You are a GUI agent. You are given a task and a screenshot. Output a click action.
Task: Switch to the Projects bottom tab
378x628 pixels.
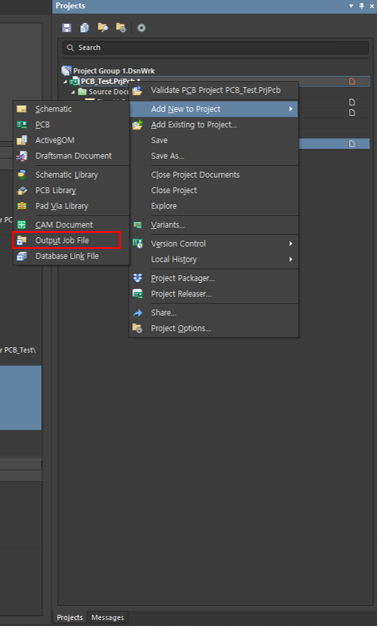pos(70,617)
